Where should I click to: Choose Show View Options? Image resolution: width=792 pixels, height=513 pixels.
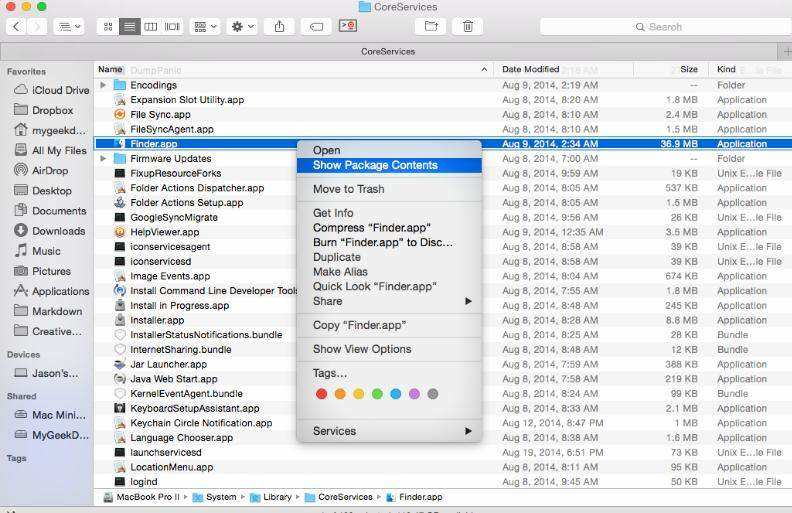pyautogui.click(x=389, y=349)
